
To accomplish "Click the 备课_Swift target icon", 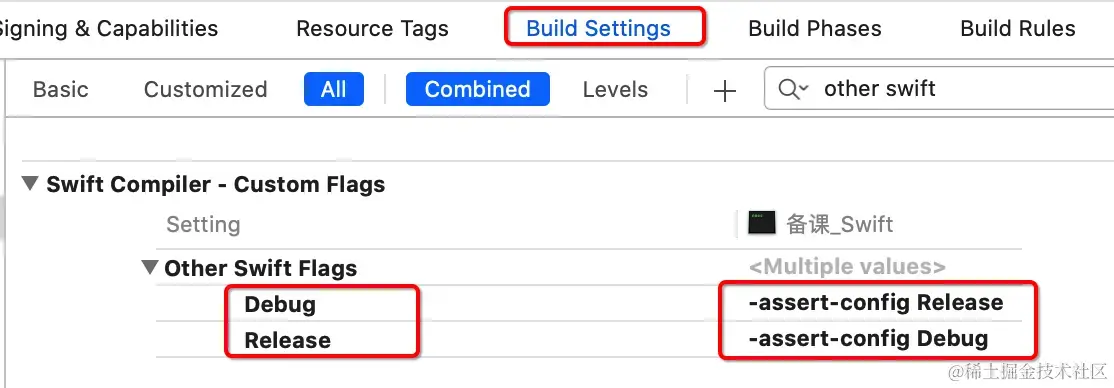I will point(762,224).
